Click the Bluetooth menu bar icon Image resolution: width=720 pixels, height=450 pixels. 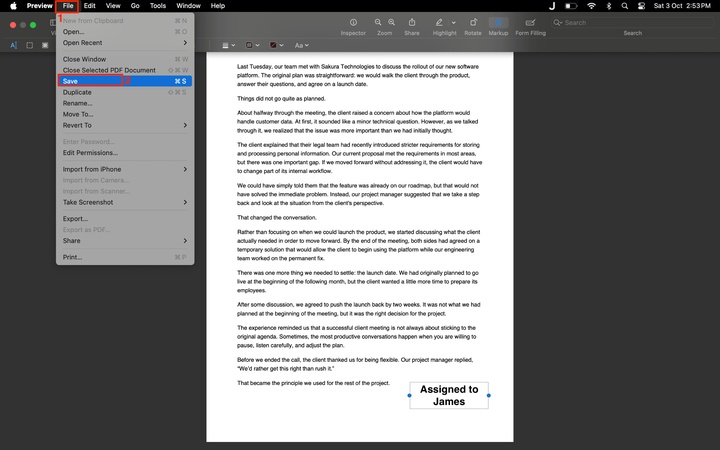pyautogui.click(x=609, y=6)
